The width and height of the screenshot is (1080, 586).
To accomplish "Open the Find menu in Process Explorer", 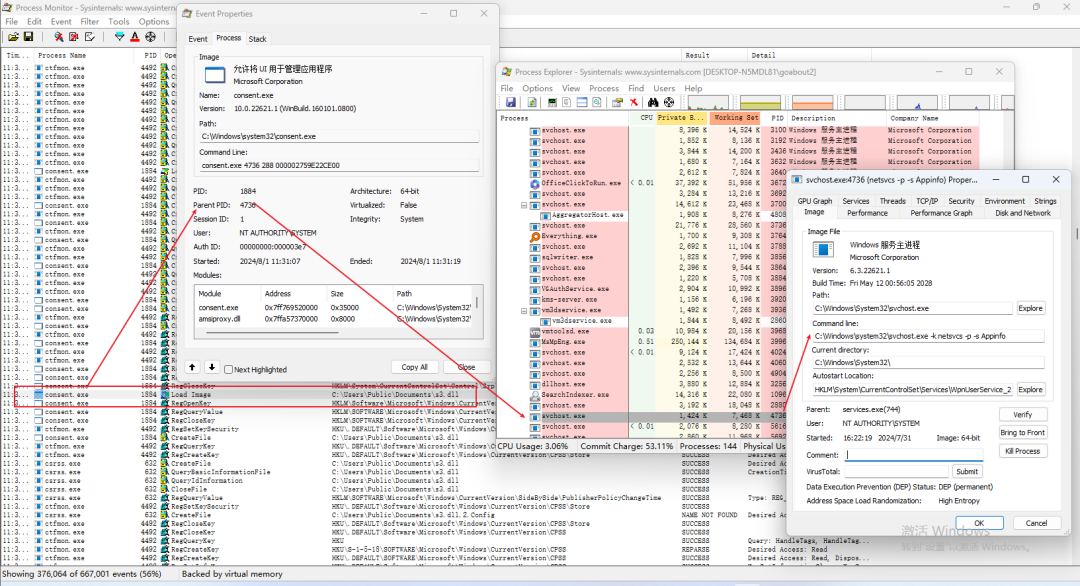I will 636,88.
